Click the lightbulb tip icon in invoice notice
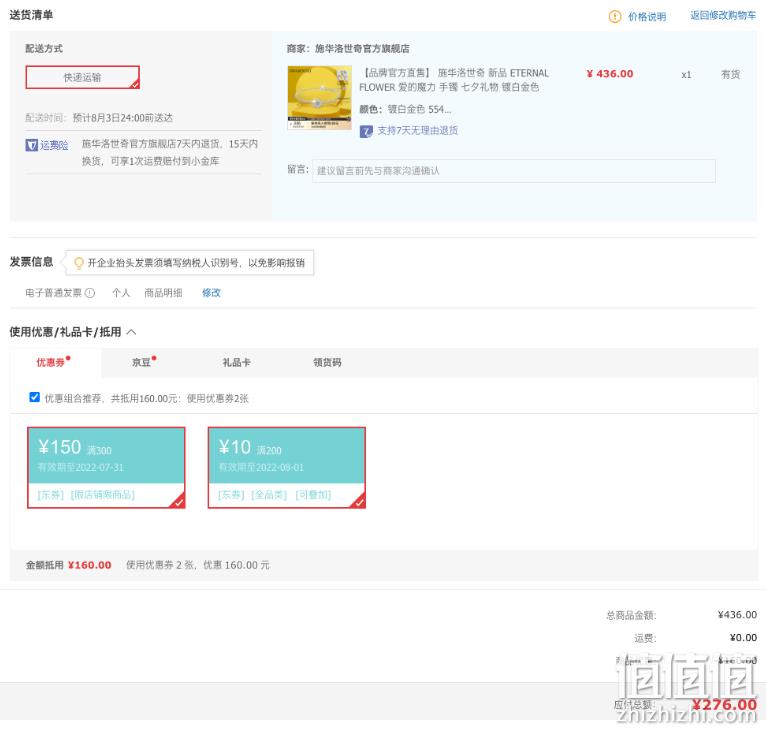Image resolution: width=766 pixels, height=732 pixels. click(78, 263)
